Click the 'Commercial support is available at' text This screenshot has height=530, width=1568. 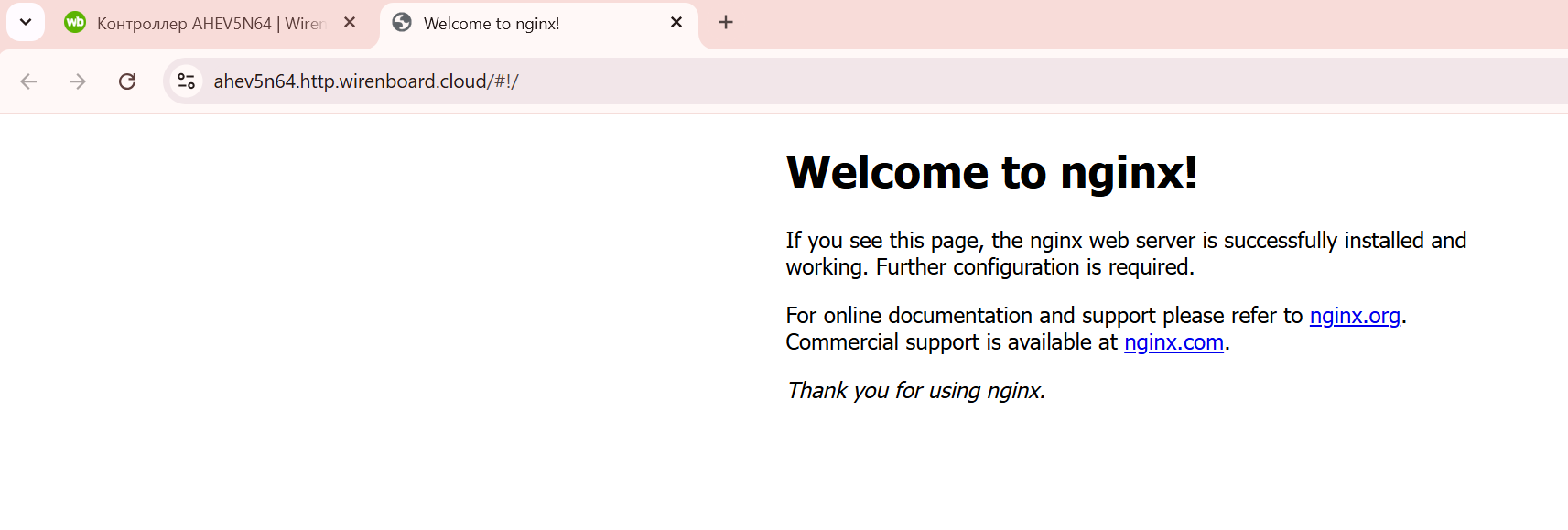click(x=952, y=342)
